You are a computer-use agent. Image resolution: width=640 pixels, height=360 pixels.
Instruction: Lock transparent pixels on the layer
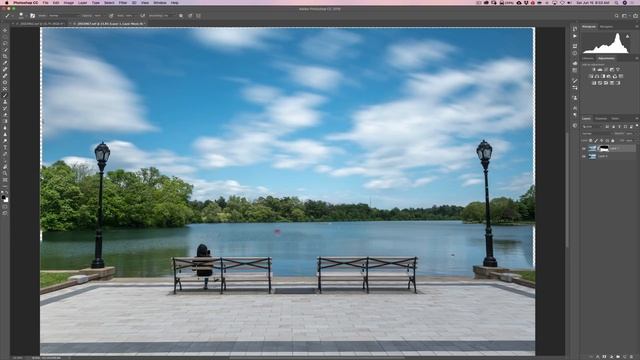click(591, 140)
